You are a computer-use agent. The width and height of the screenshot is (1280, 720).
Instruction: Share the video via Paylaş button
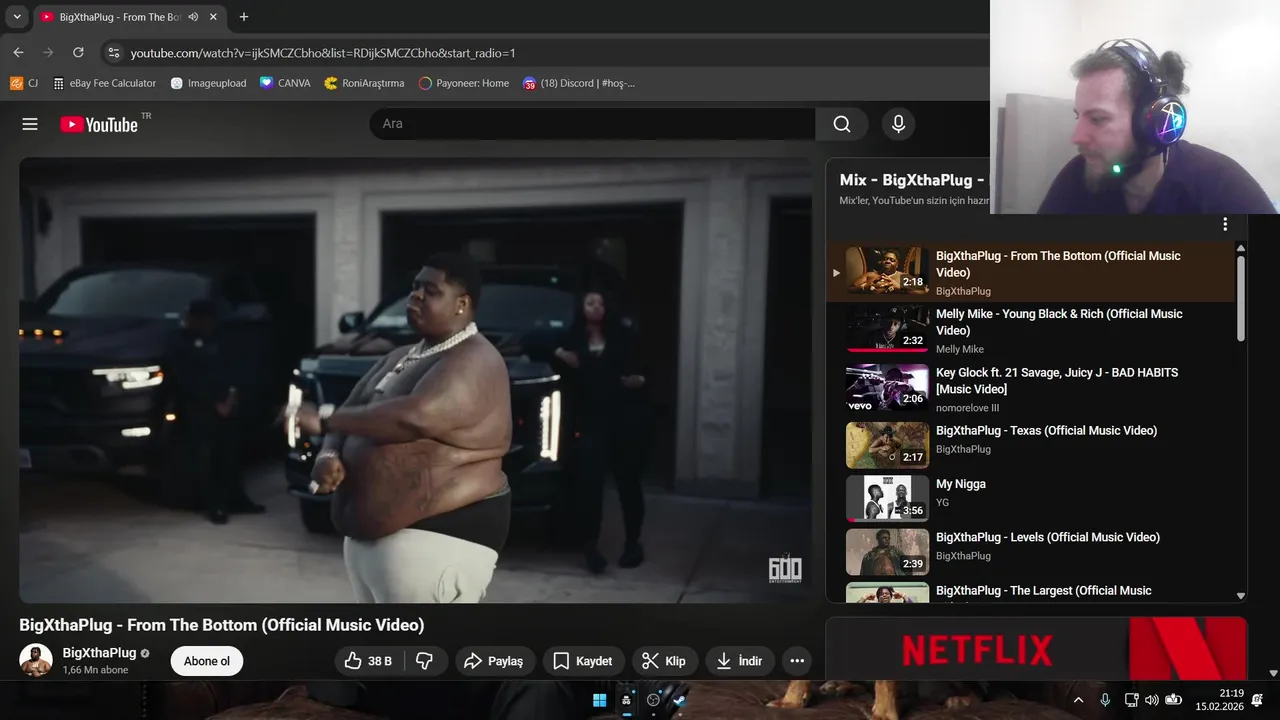point(495,661)
